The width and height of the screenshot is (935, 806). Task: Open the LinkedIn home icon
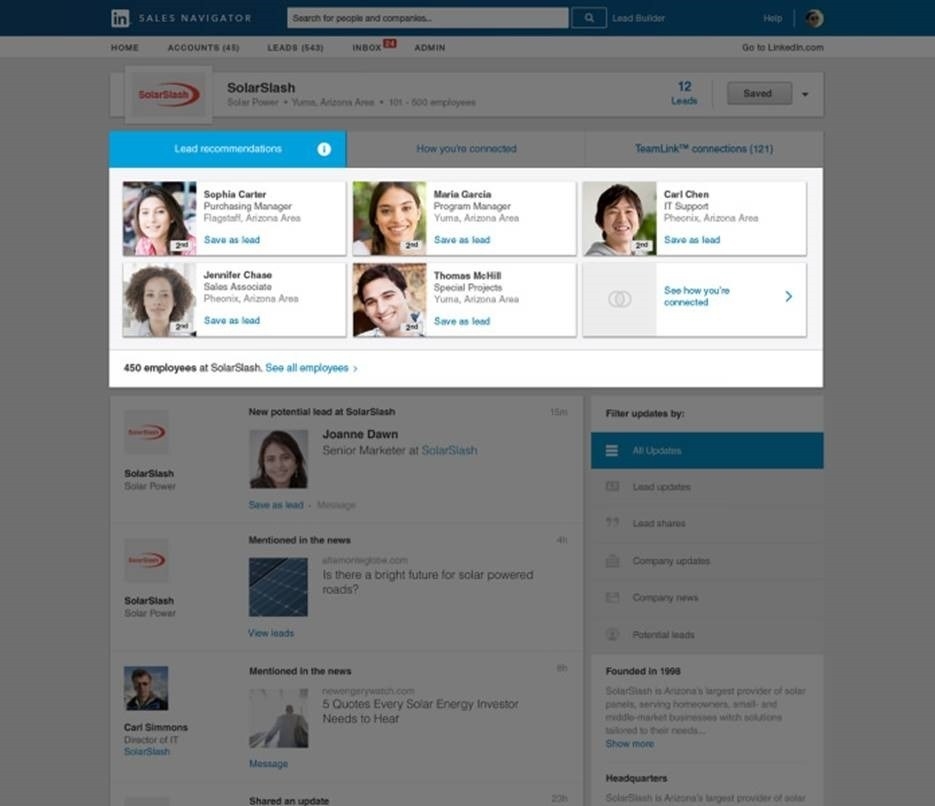pos(119,16)
